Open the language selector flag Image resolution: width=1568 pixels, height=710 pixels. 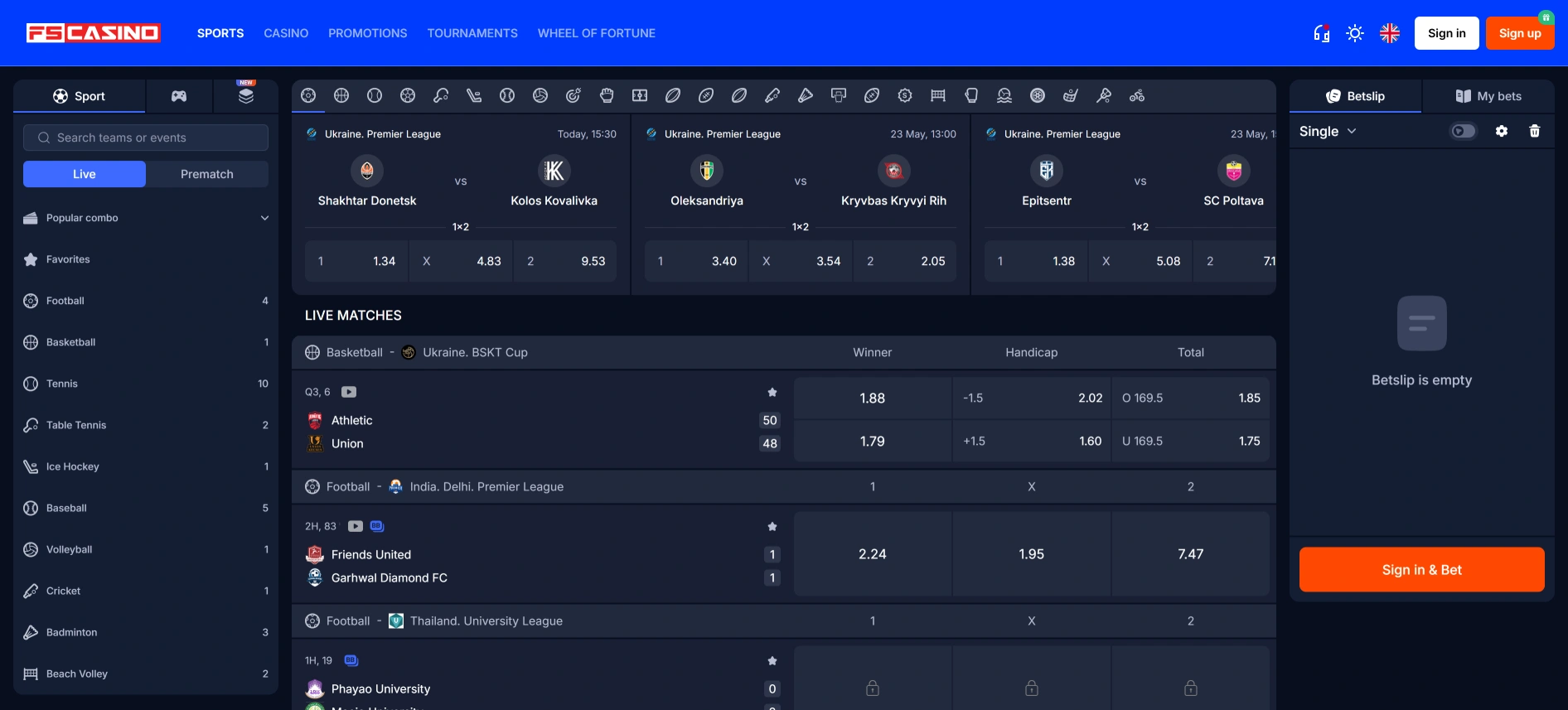[1390, 33]
